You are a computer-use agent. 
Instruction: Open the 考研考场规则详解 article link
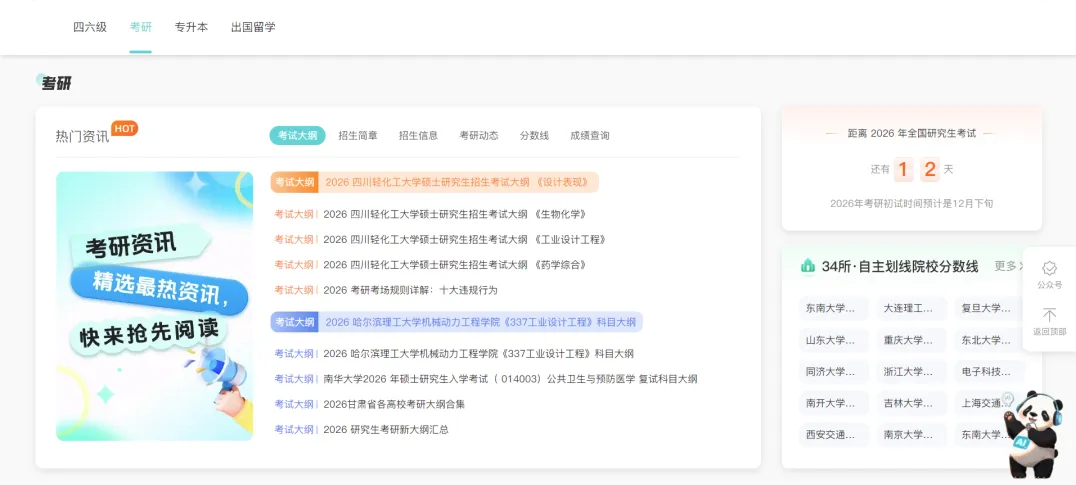410,290
